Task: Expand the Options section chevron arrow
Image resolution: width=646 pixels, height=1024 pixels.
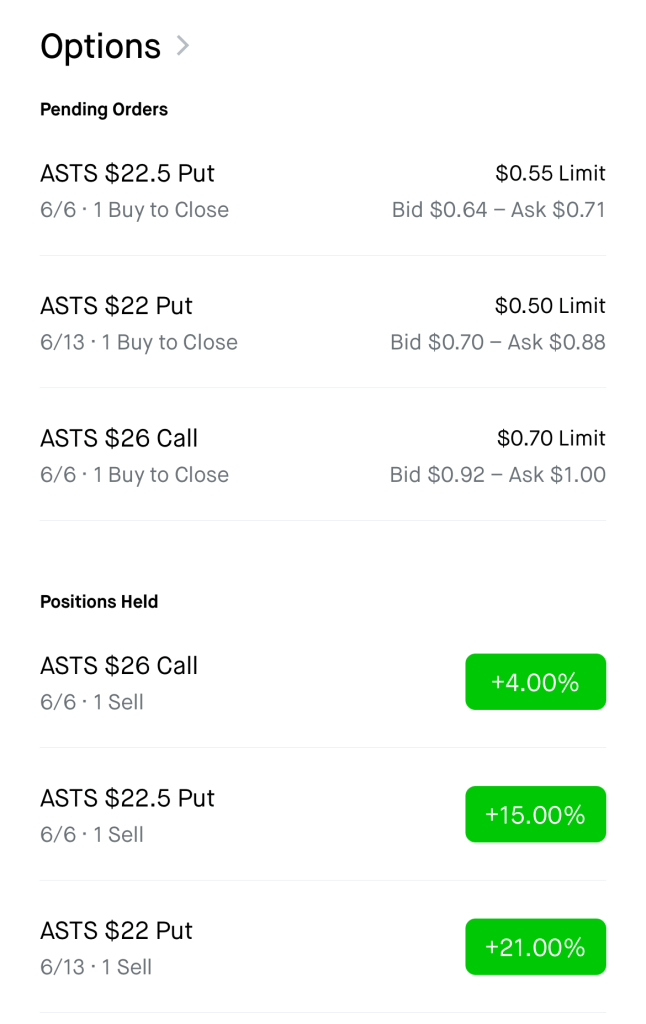Action: [182, 46]
